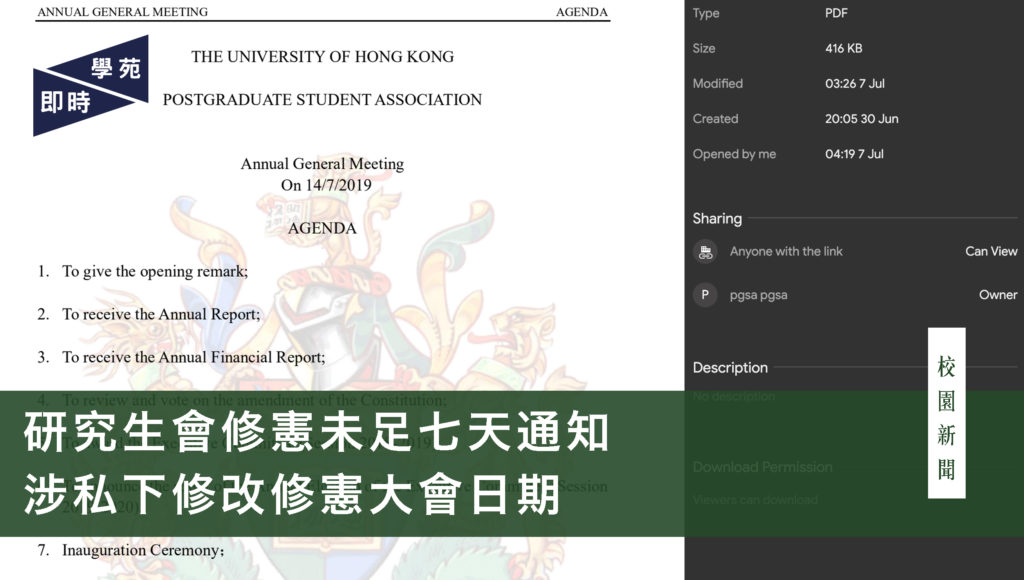
Task: Click the headline 涉私下修改修憲大會日期
Action: (292, 494)
